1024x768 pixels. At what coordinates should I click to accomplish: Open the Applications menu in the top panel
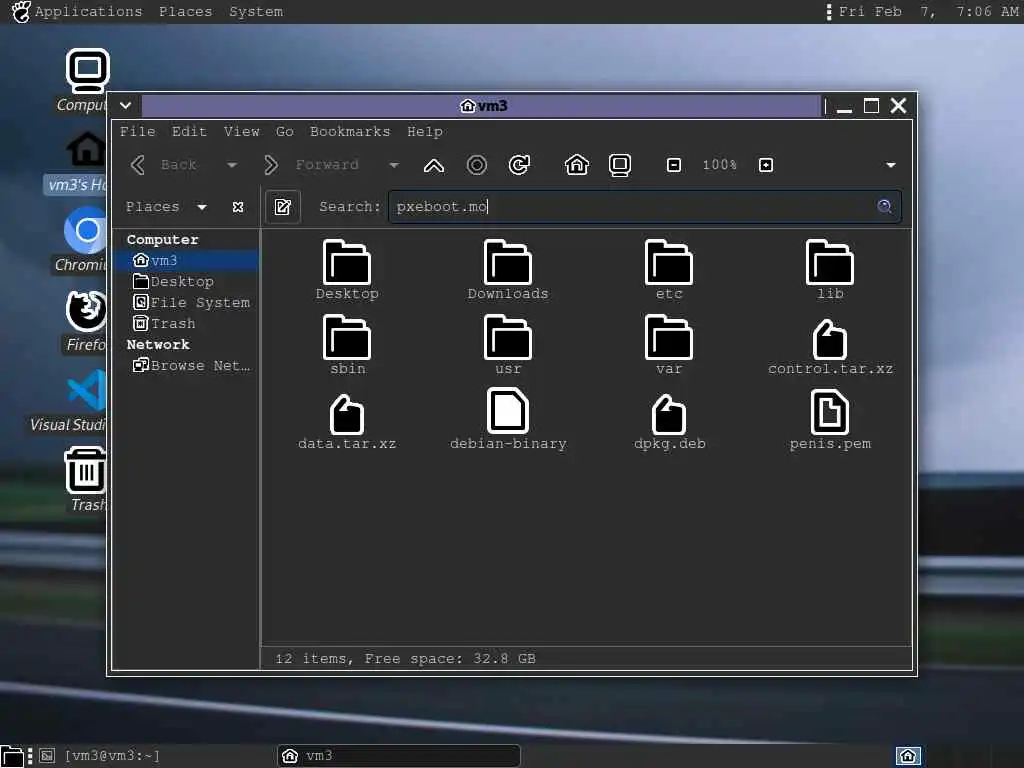[x=88, y=12]
